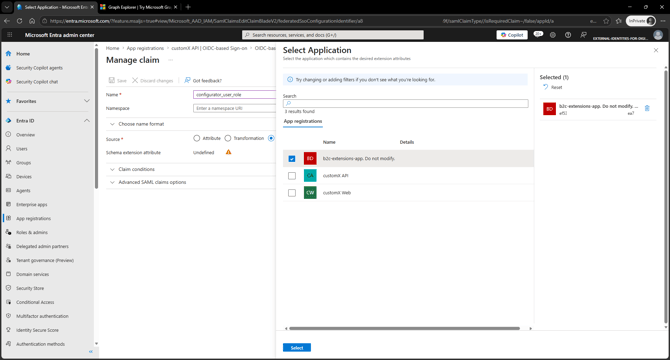Open Overview under Entra ID

point(25,135)
